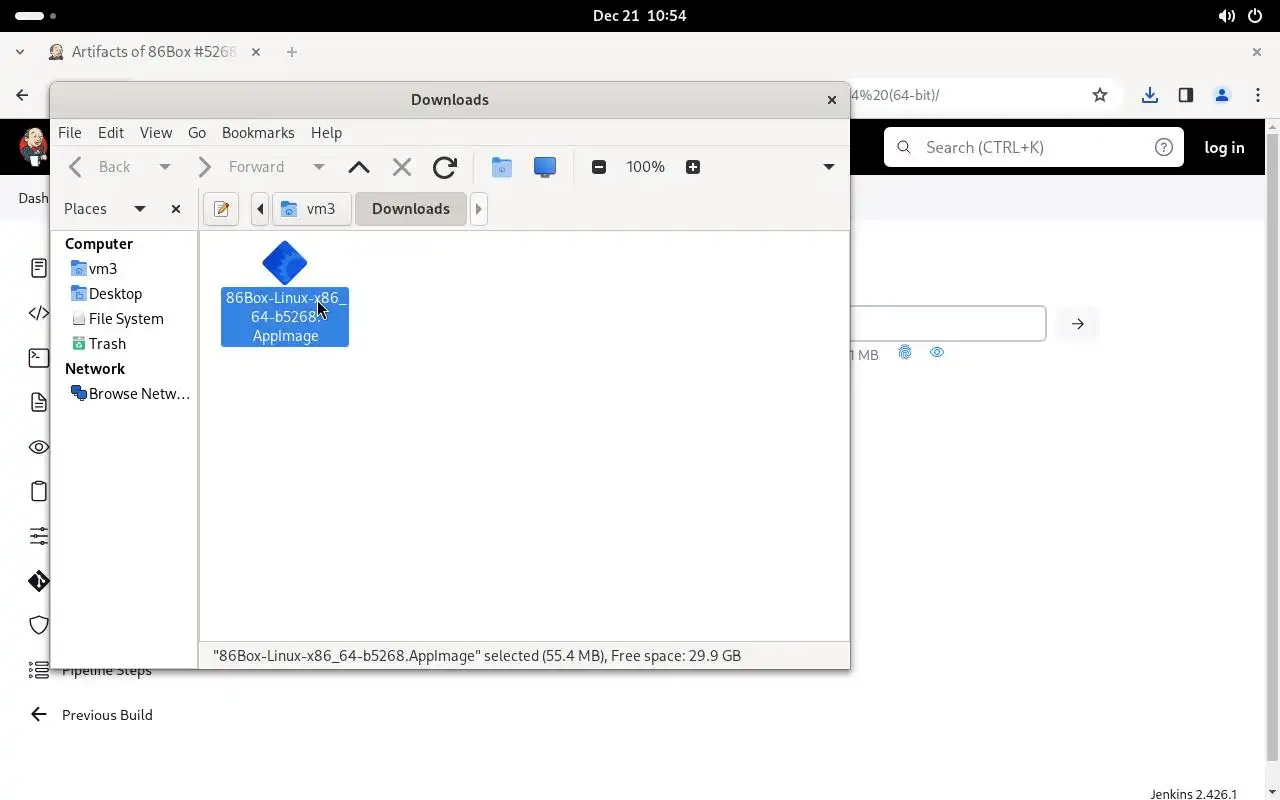The width and height of the screenshot is (1280, 800).
Task: Open the File menu
Action: tap(70, 132)
